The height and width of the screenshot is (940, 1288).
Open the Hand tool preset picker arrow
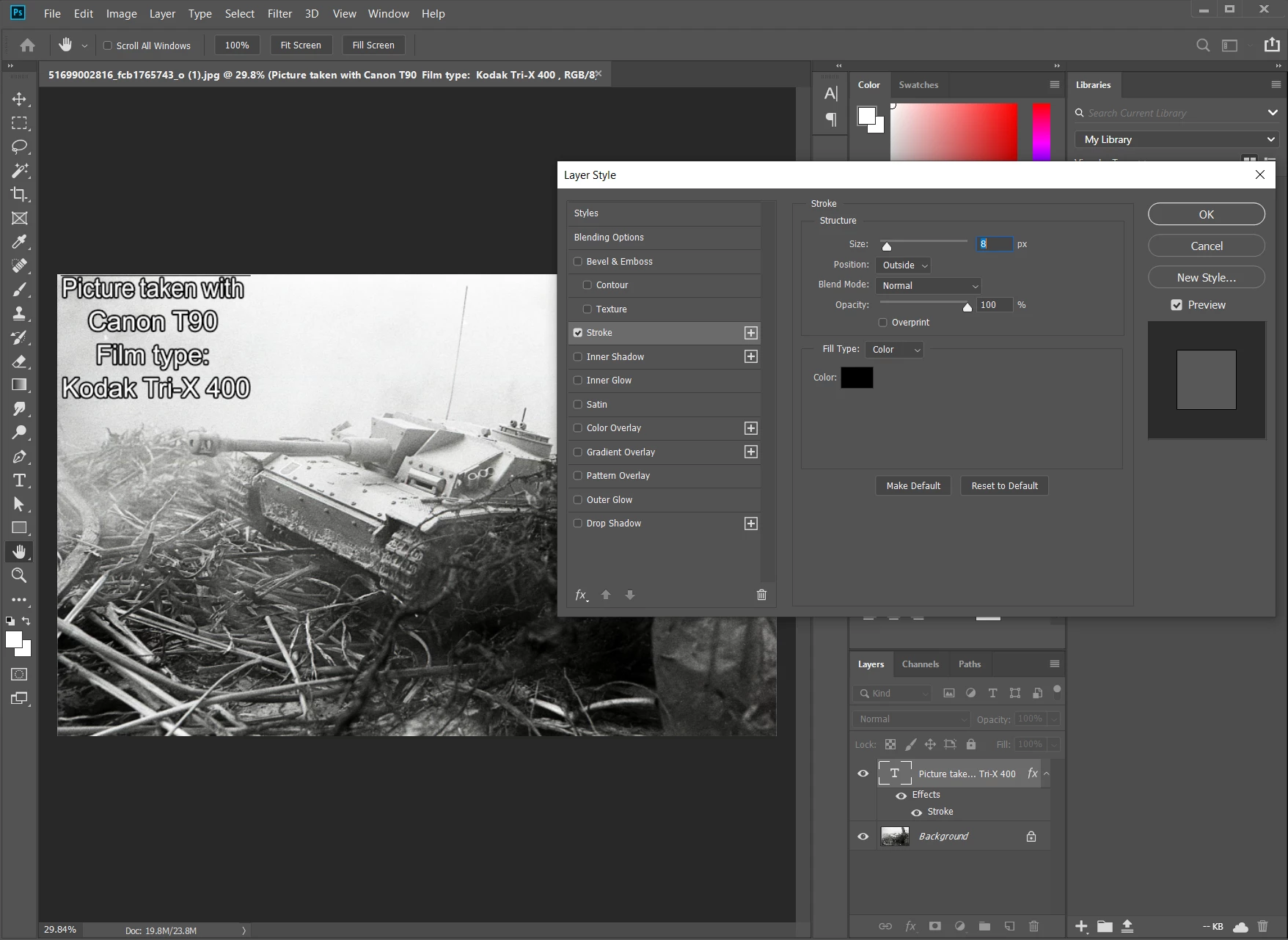click(84, 46)
